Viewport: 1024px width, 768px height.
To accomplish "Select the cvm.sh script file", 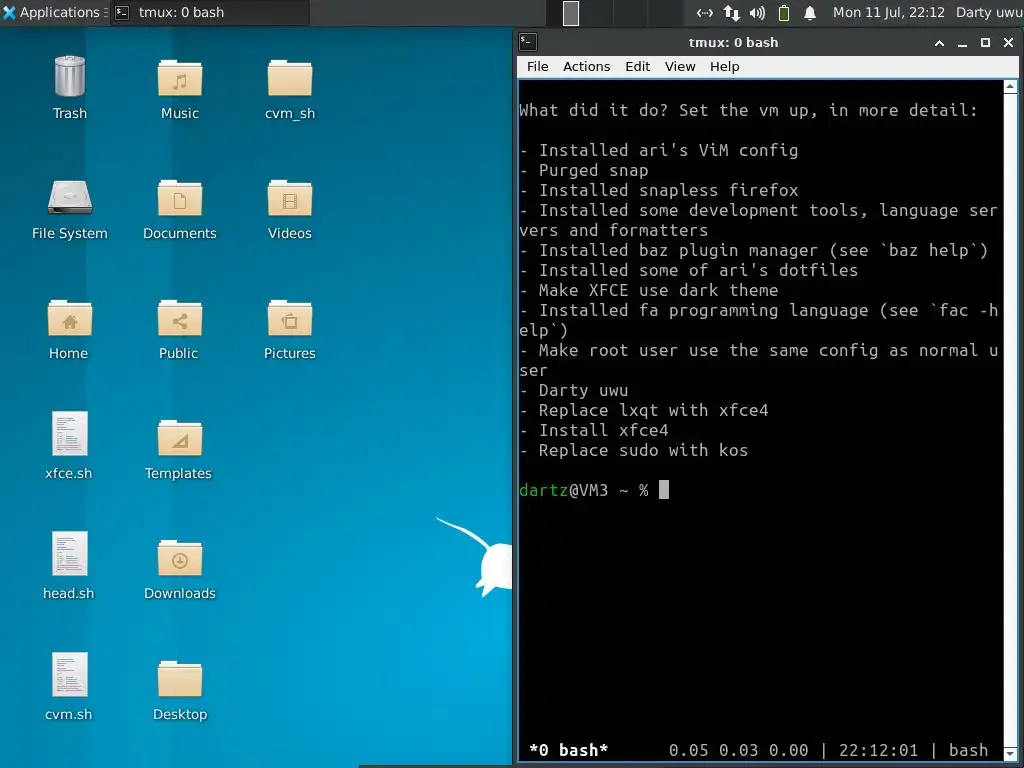I will (x=69, y=686).
